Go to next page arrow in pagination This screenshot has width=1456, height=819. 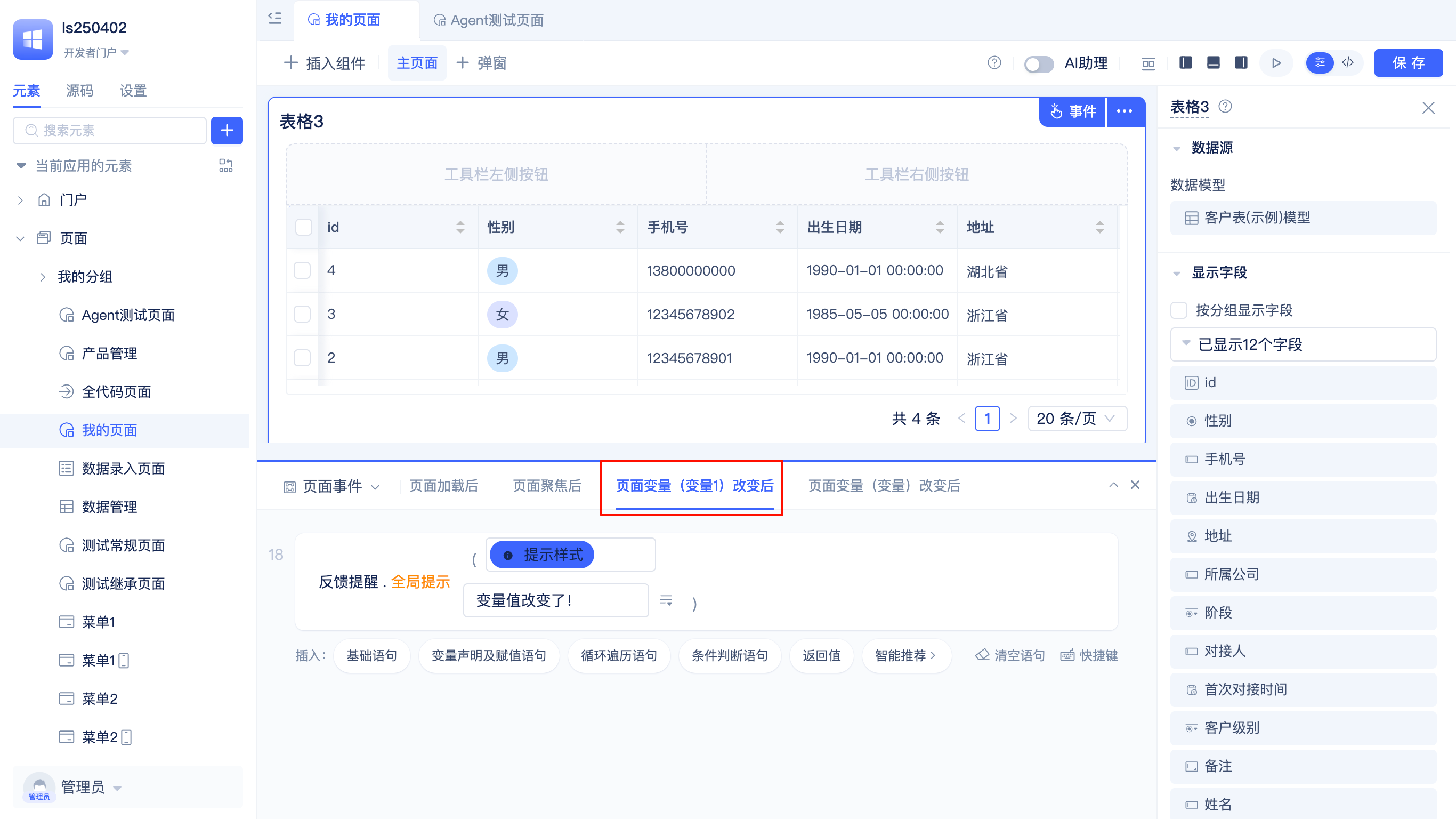tap(1013, 419)
